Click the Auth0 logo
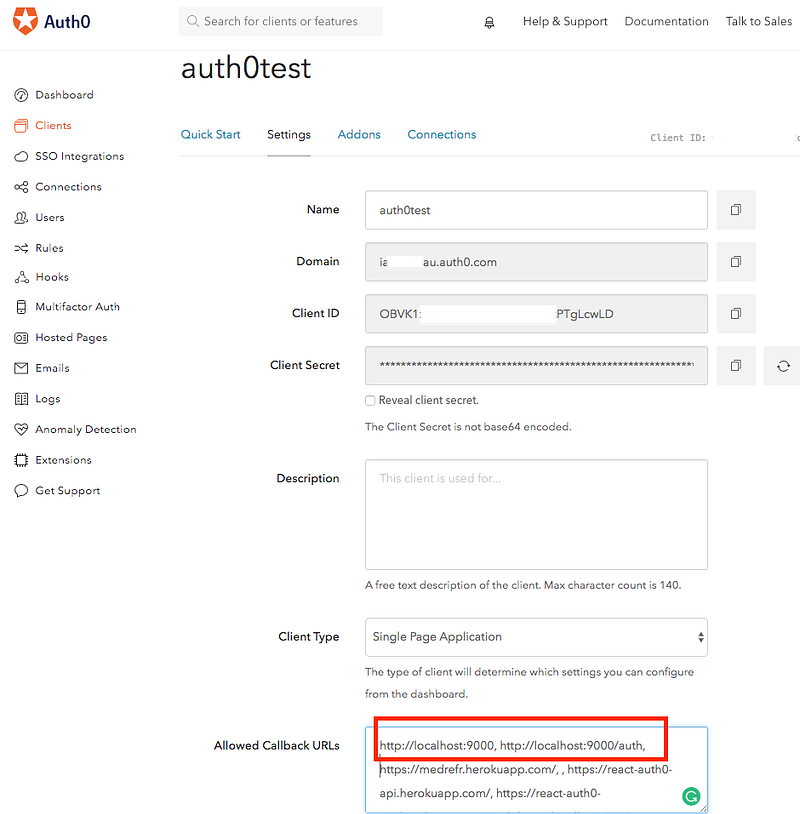The image size is (800, 814). pos(51,21)
